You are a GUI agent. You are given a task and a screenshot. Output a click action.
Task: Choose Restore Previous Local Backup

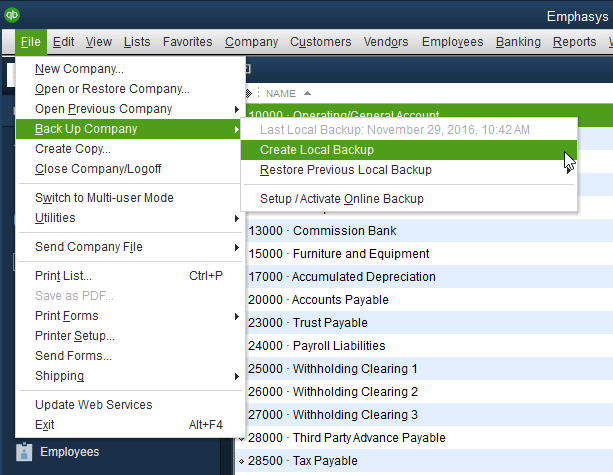409,170
